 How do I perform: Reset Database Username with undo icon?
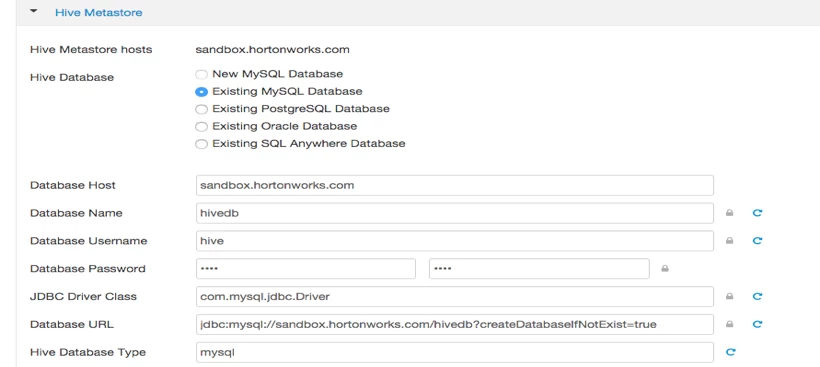click(757, 240)
